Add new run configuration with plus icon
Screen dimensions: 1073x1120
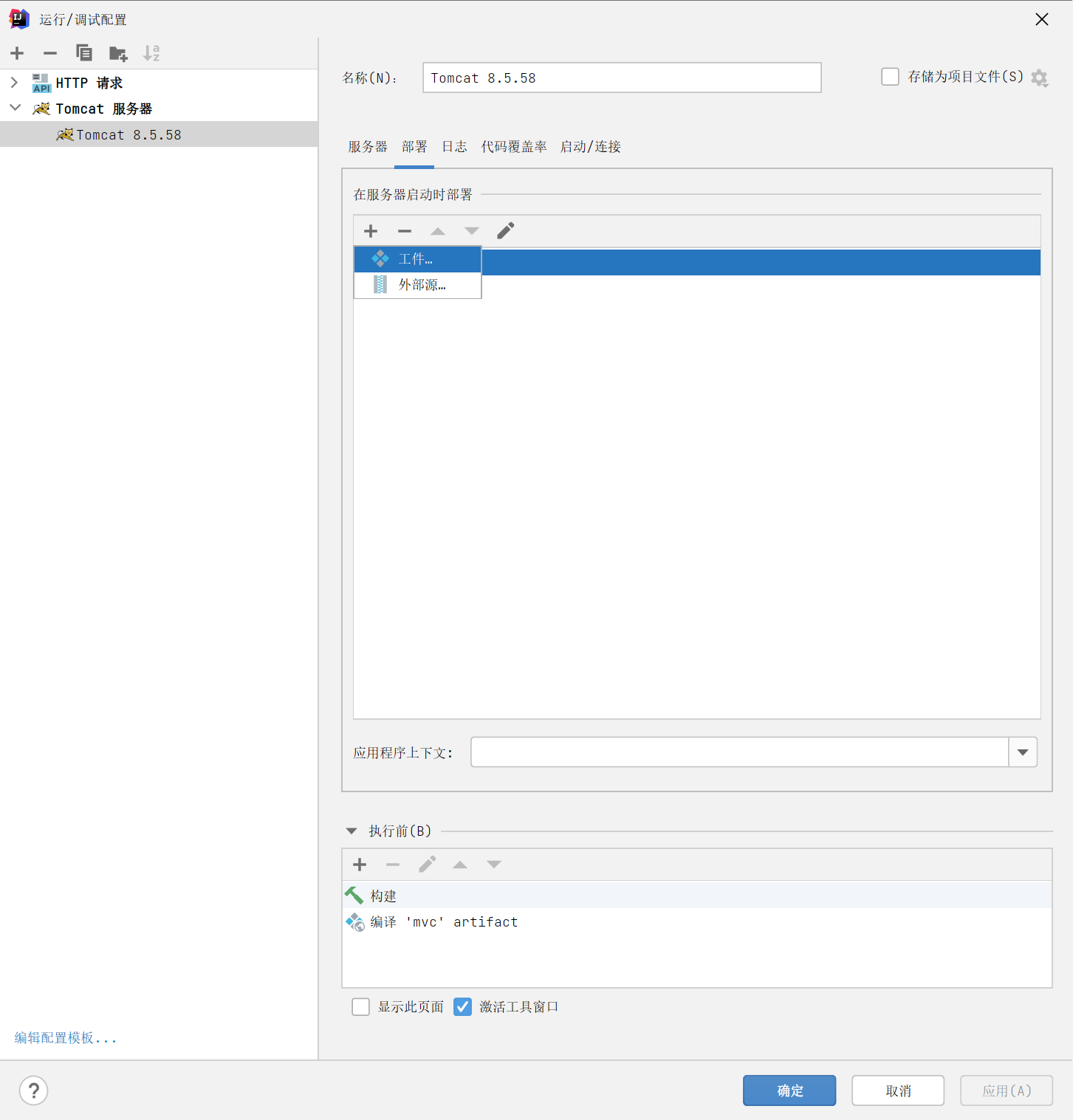point(18,53)
